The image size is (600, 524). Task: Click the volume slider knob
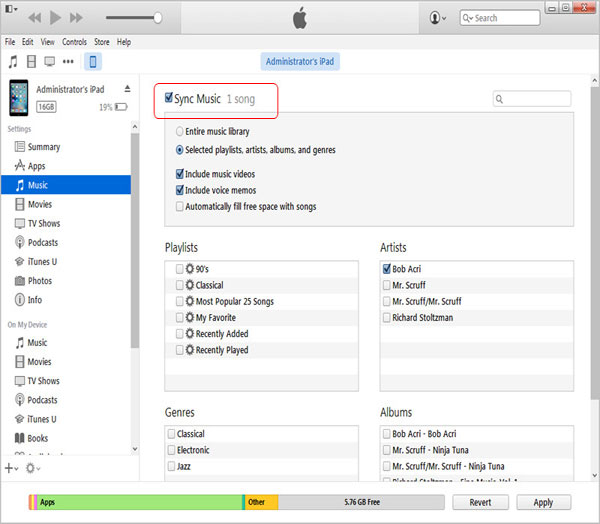pos(158,18)
